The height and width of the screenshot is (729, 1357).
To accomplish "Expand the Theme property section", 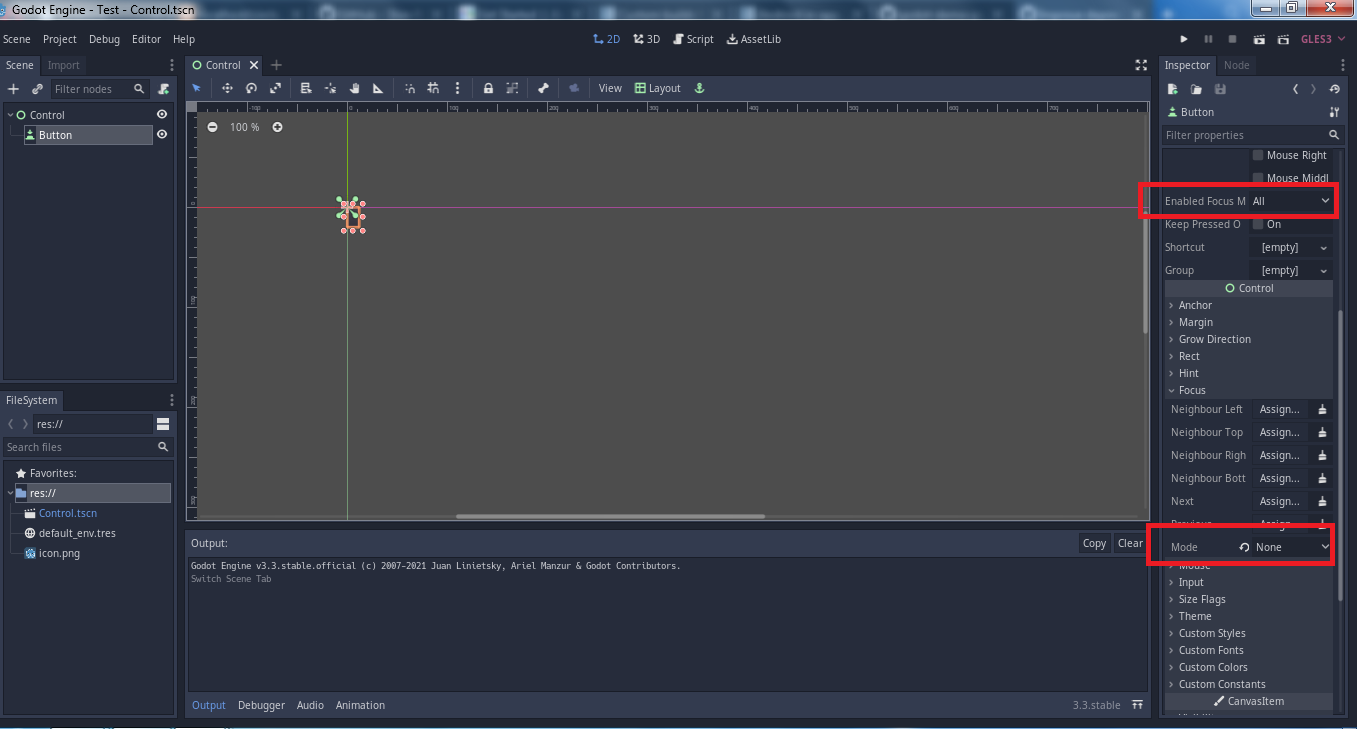I will coord(1194,616).
